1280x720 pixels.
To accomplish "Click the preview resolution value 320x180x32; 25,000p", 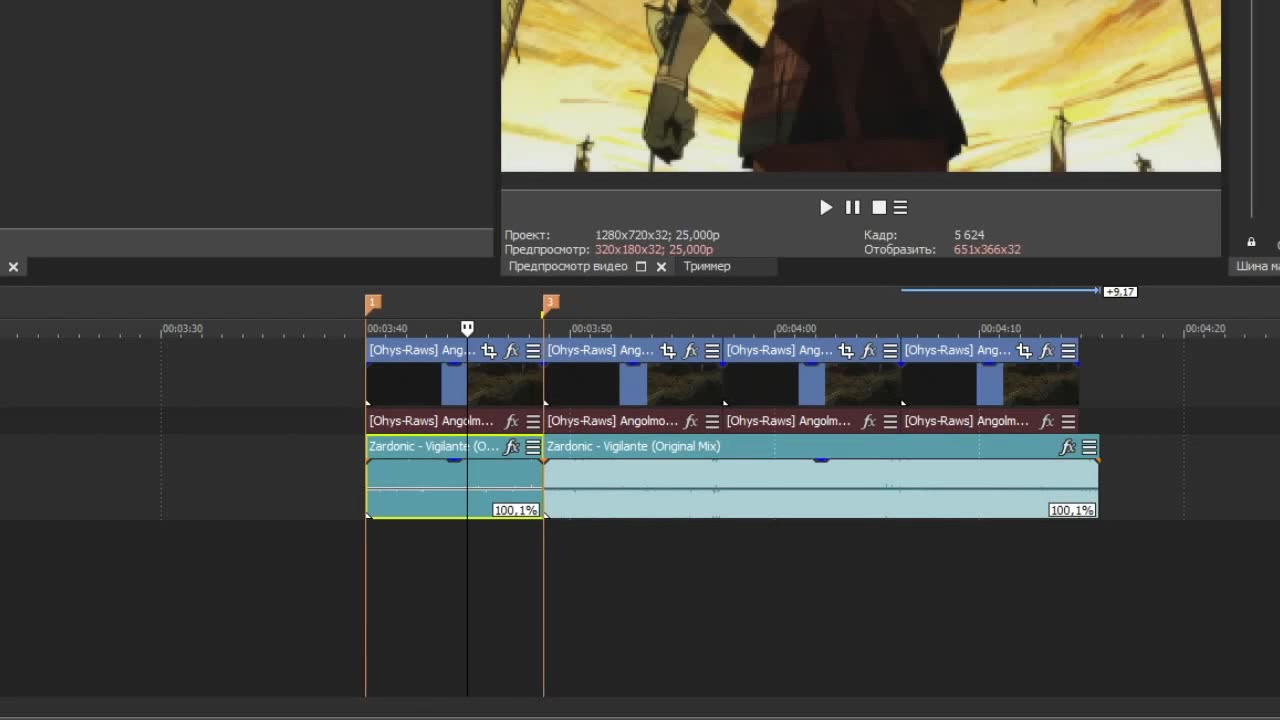I will pyautogui.click(x=654, y=250).
